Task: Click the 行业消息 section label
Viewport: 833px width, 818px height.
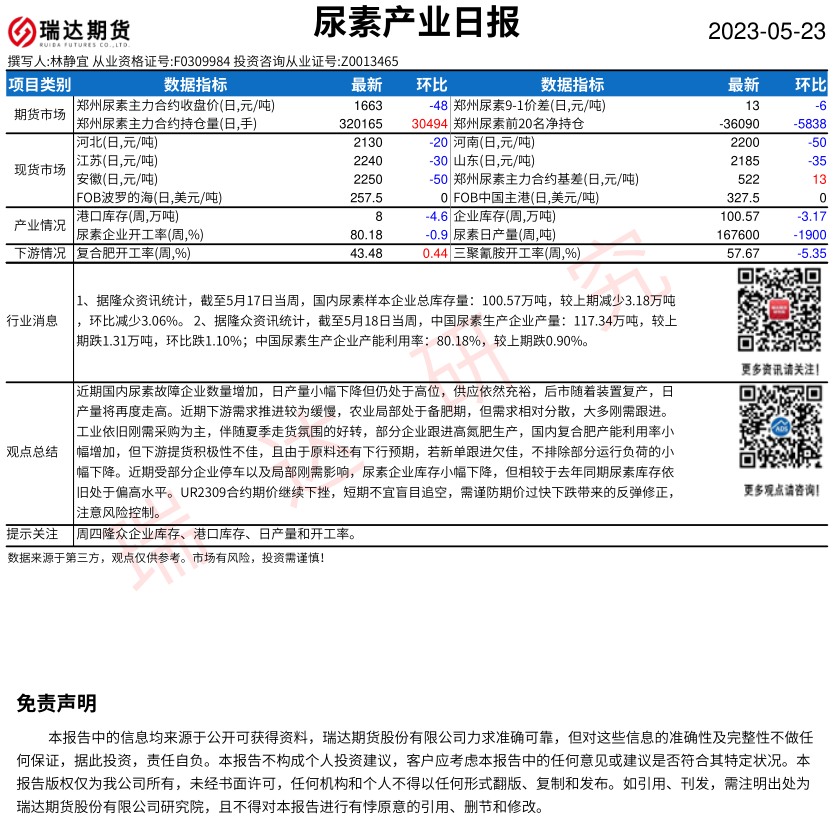Action: (39, 321)
